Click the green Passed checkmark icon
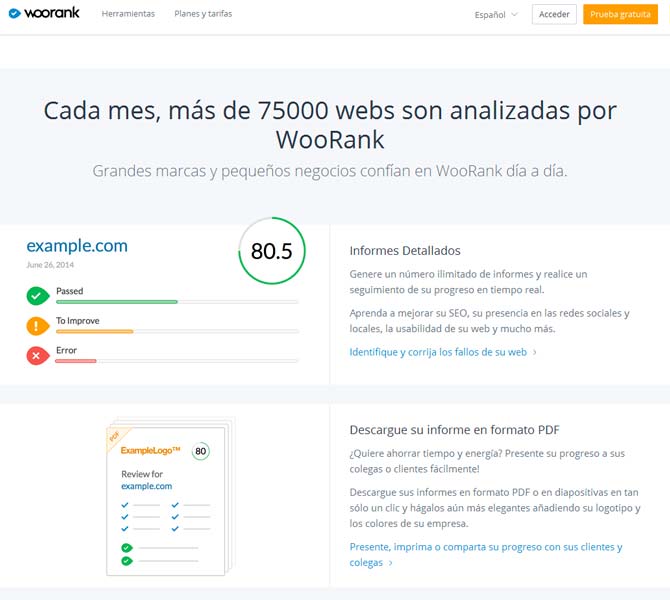Screen dimensions: 670x600 38,296
